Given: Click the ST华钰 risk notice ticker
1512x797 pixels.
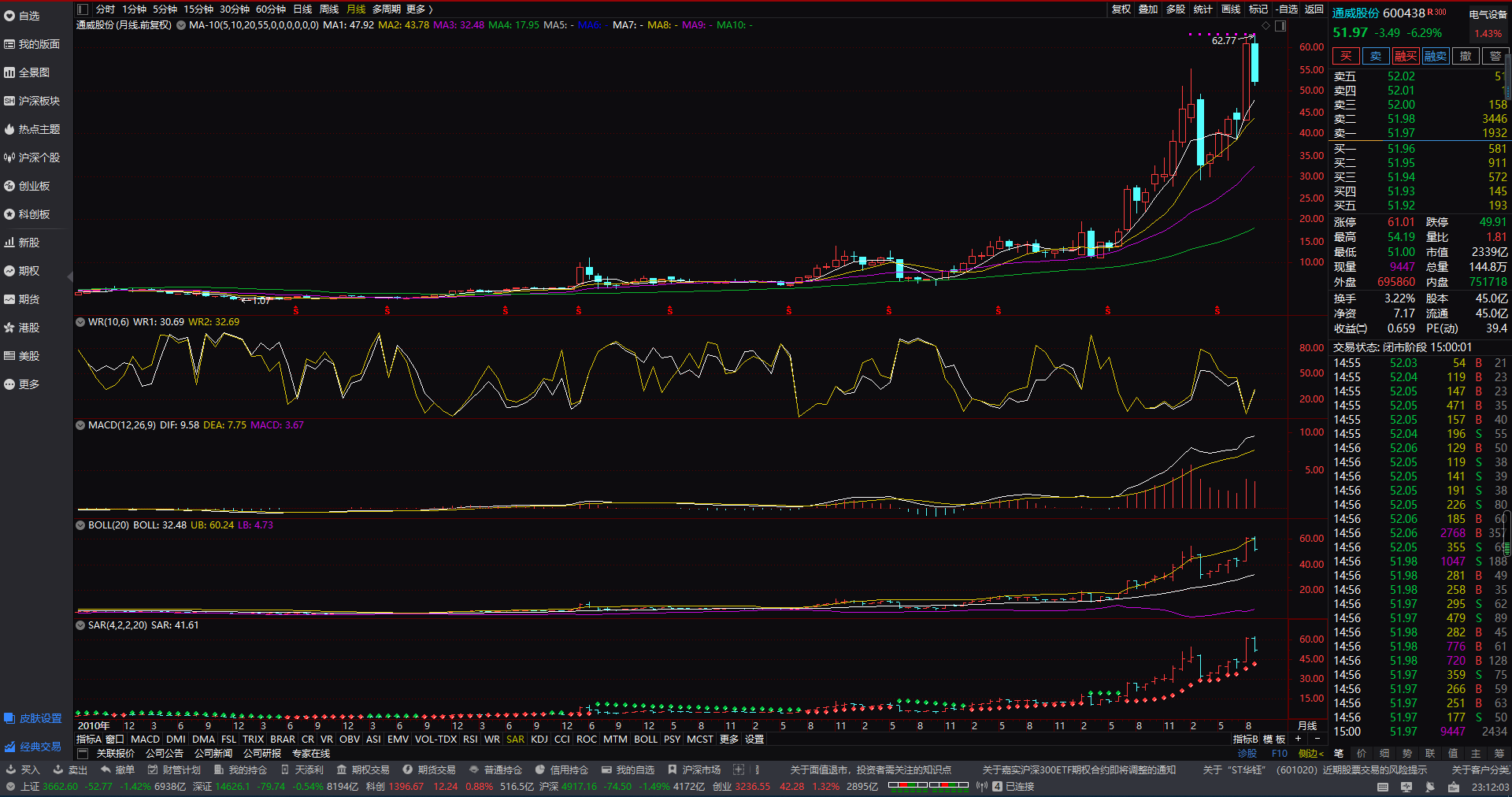Looking at the screenshot, I should point(1314,769).
